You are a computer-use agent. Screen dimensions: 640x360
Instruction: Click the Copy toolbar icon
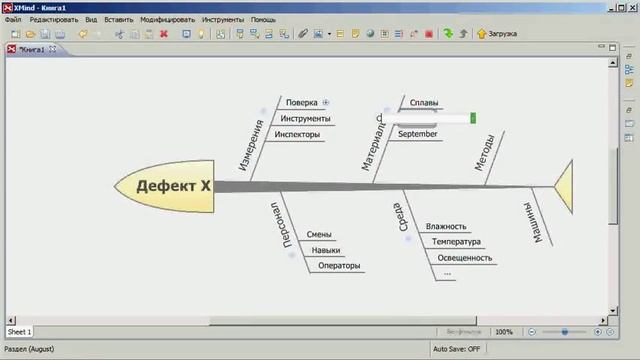[134, 34]
